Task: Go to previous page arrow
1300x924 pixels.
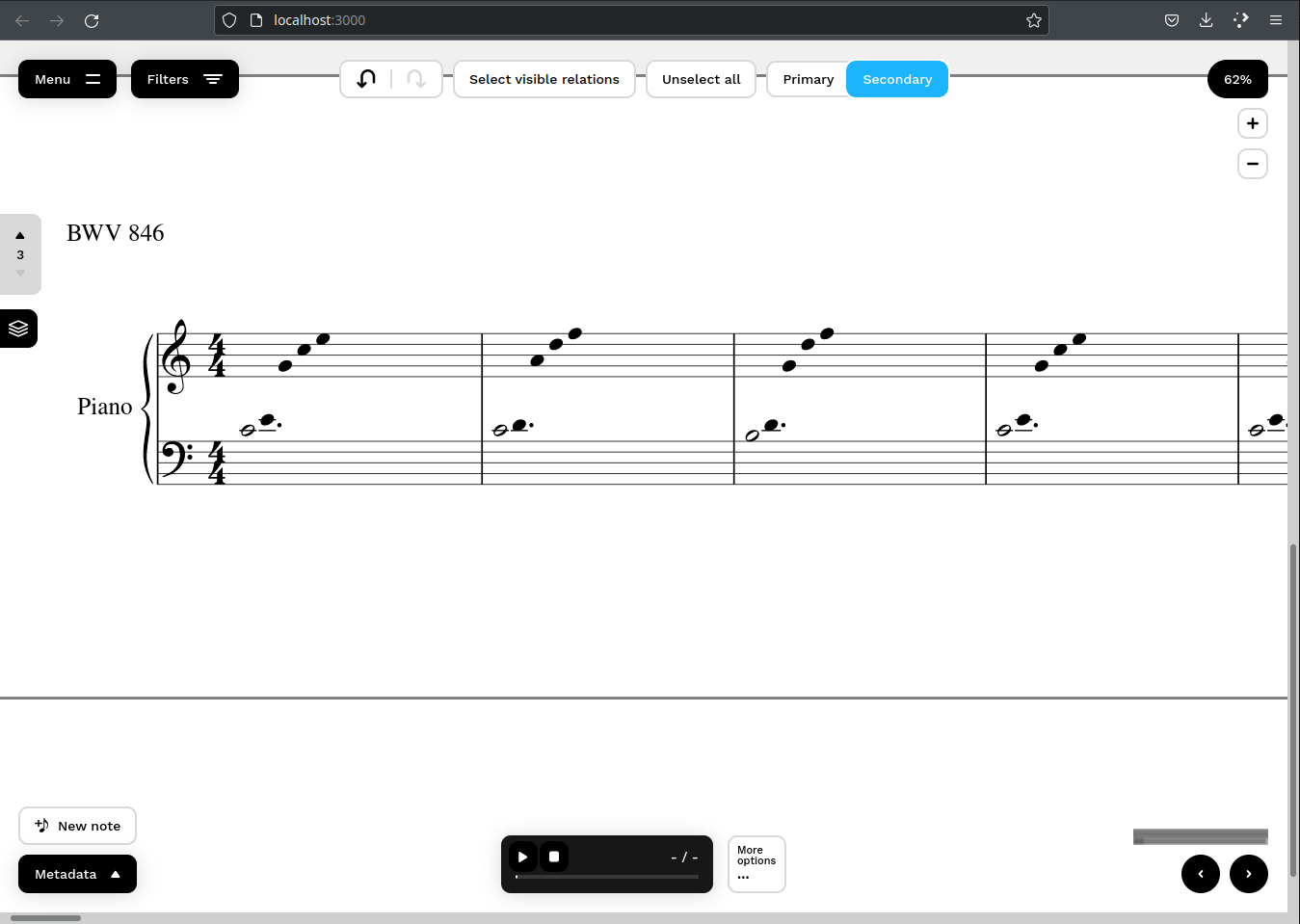Action: tap(1201, 874)
